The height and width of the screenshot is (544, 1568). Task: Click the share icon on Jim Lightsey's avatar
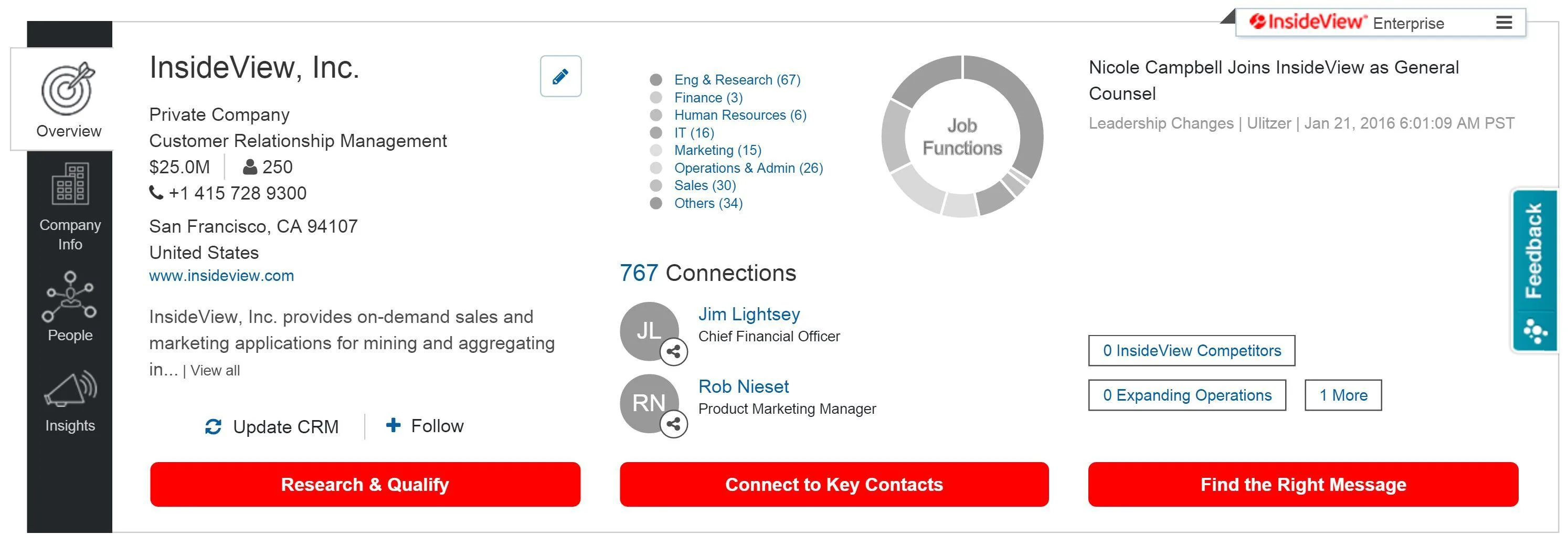tap(673, 351)
